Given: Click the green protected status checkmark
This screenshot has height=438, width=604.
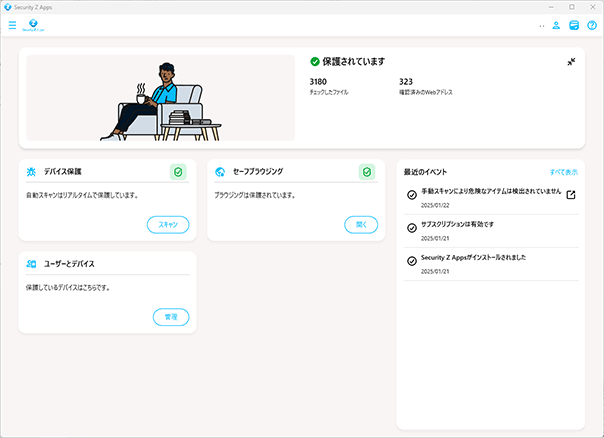Looking at the screenshot, I should tap(315, 62).
